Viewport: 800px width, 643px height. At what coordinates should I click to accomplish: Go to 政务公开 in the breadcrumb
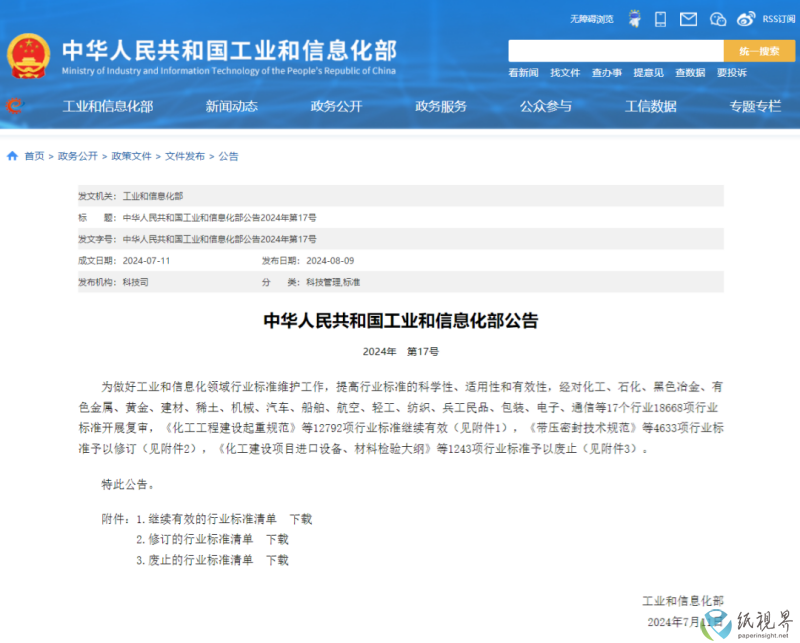pos(78,156)
